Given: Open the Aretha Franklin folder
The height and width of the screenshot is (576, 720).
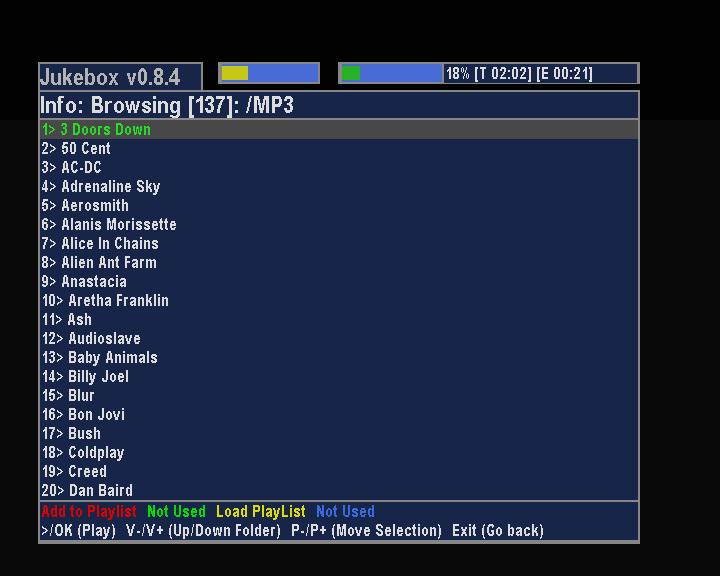Looking at the screenshot, I should (x=339, y=300).
